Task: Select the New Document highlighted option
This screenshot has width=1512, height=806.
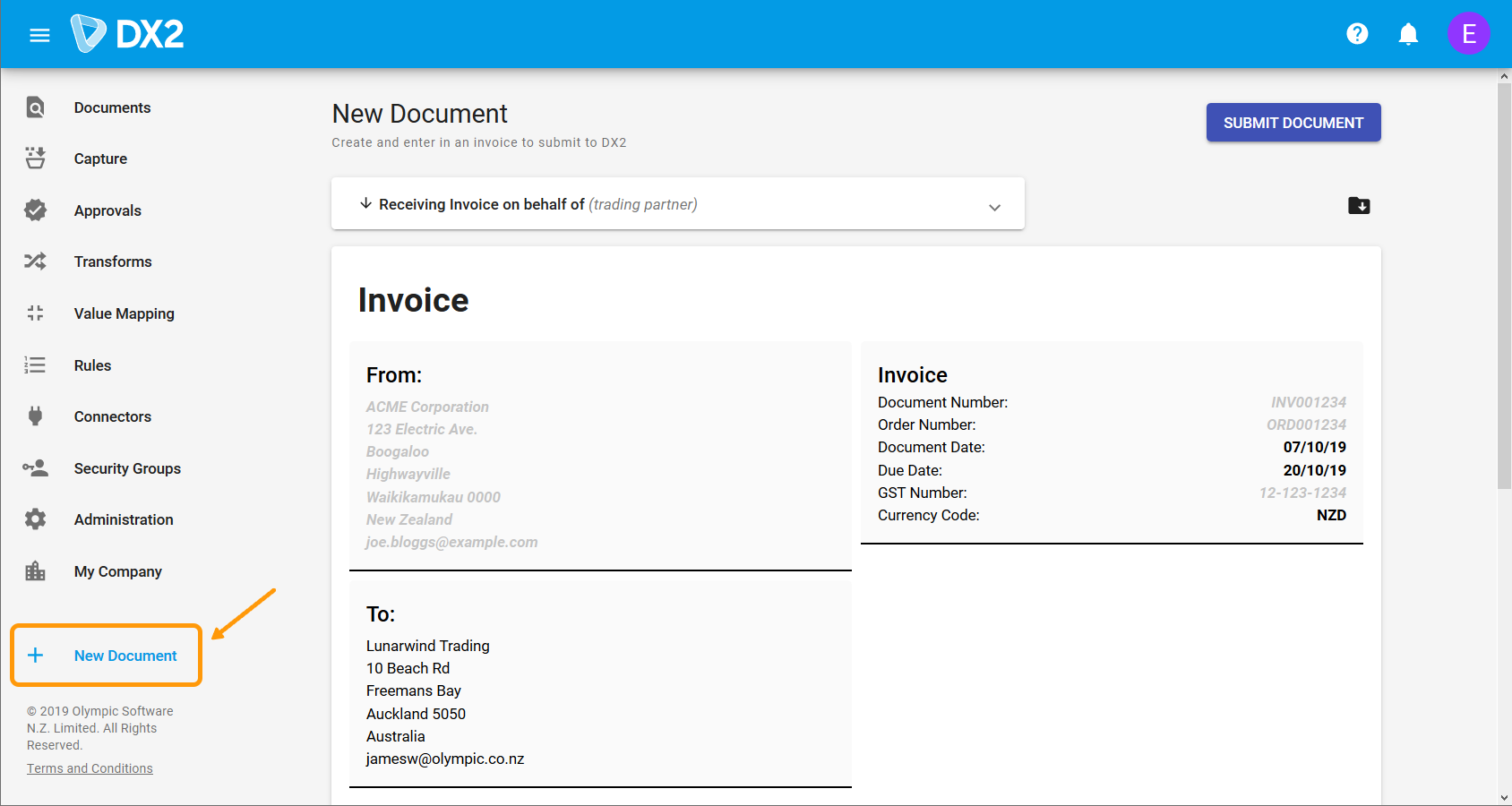Action: [x=125, y=655]
